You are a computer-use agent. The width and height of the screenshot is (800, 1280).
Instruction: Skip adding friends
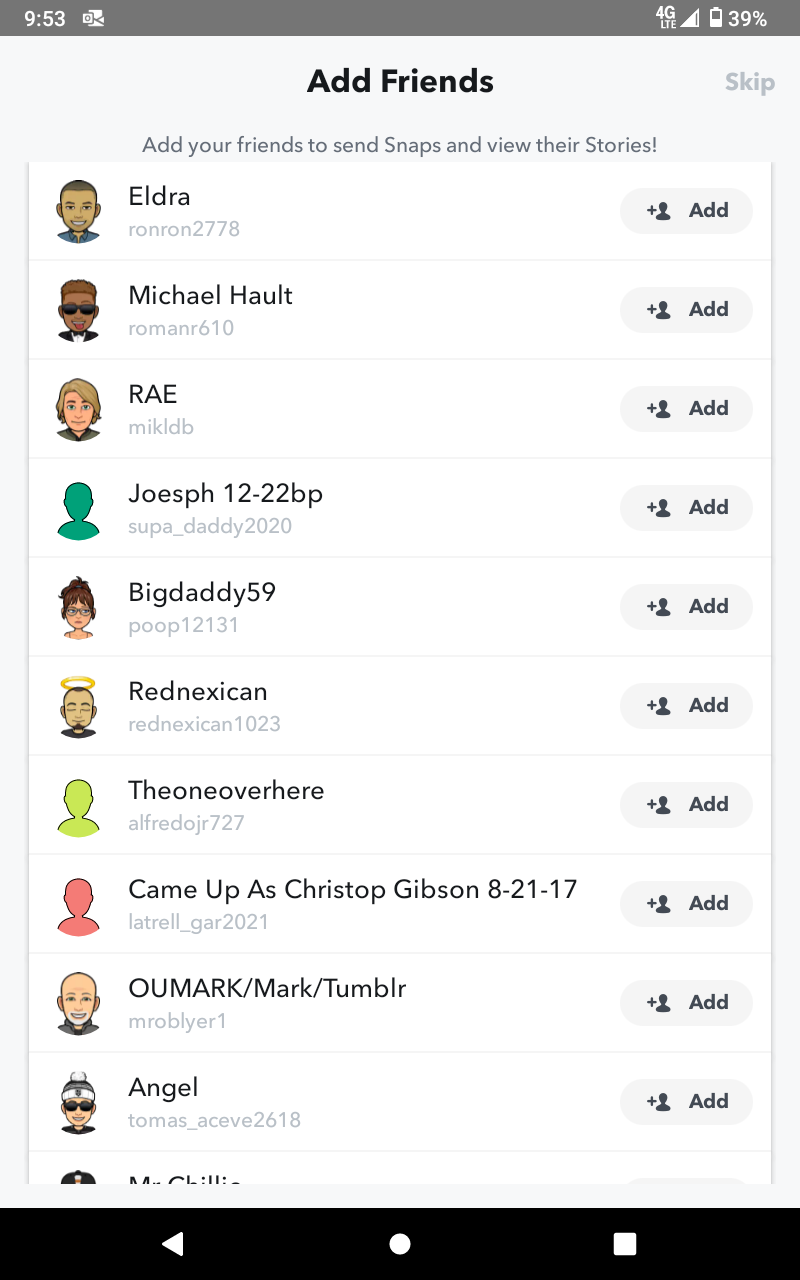[749, 82]
